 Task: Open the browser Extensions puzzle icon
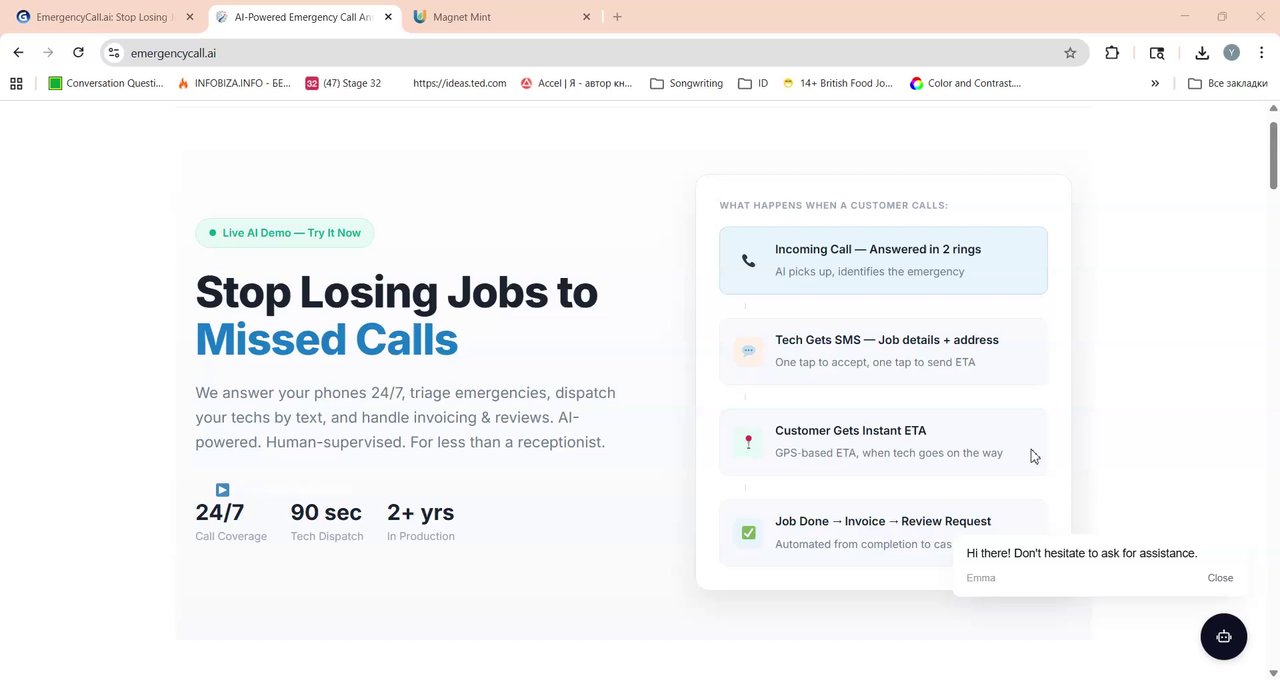(x=1112, y=53)
